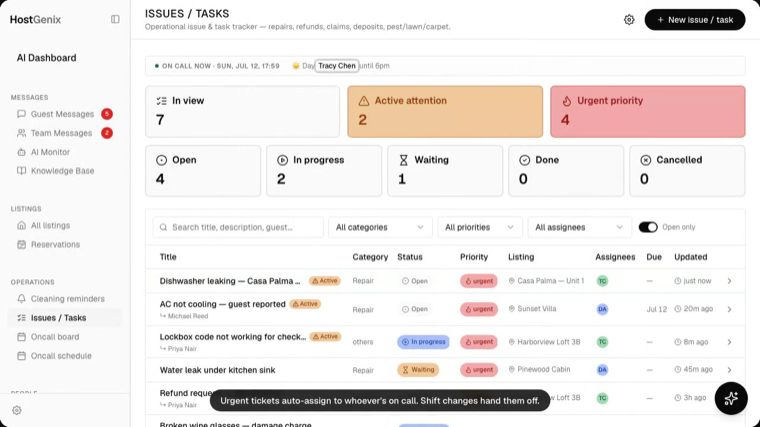Image resolution: width=760 pixels, height=427 pixels.
Task: Click Active badge on Lockbox code row
Action: point(325,337)
